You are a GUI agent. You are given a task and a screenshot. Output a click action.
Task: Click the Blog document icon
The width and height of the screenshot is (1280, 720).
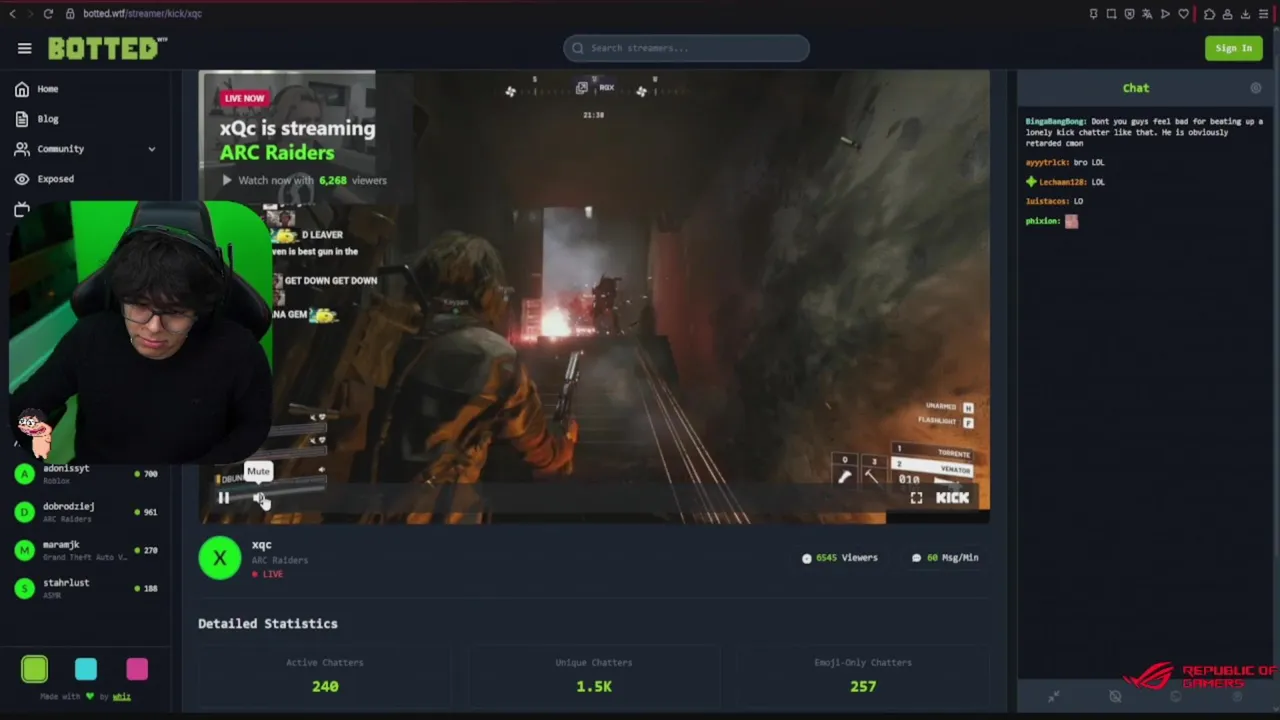tap(22, 119)
